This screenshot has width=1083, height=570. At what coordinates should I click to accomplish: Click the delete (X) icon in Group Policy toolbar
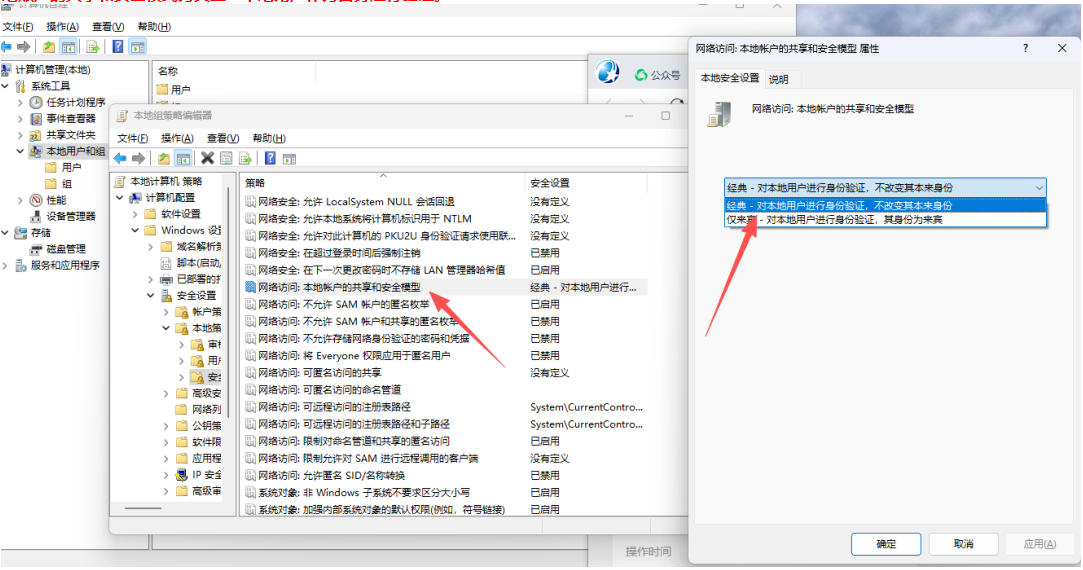click(x=207, y=158)
